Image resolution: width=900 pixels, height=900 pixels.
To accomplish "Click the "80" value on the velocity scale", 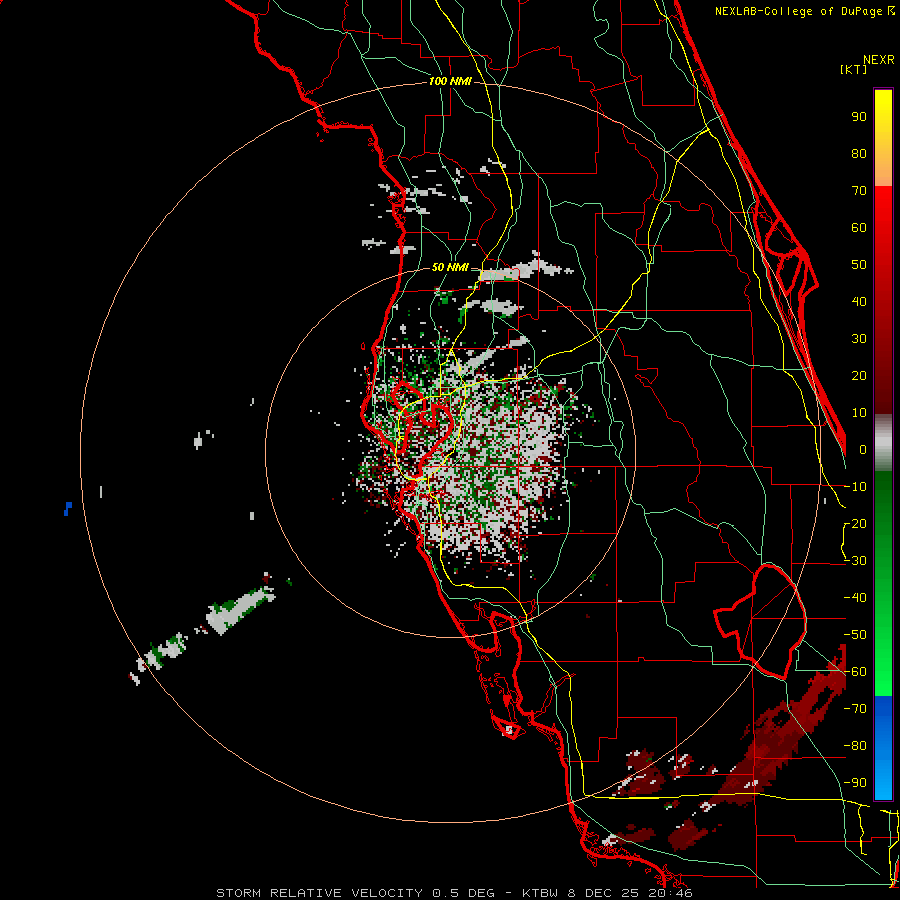I will [859, 153].
